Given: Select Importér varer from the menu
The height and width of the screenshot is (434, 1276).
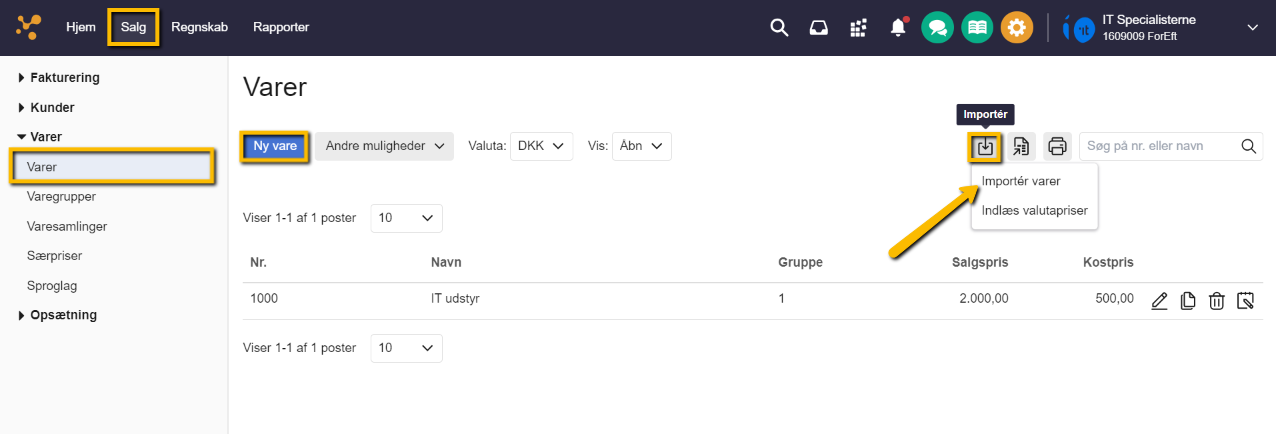Looking at the screenshot, I should click(x=1021, y=181).
